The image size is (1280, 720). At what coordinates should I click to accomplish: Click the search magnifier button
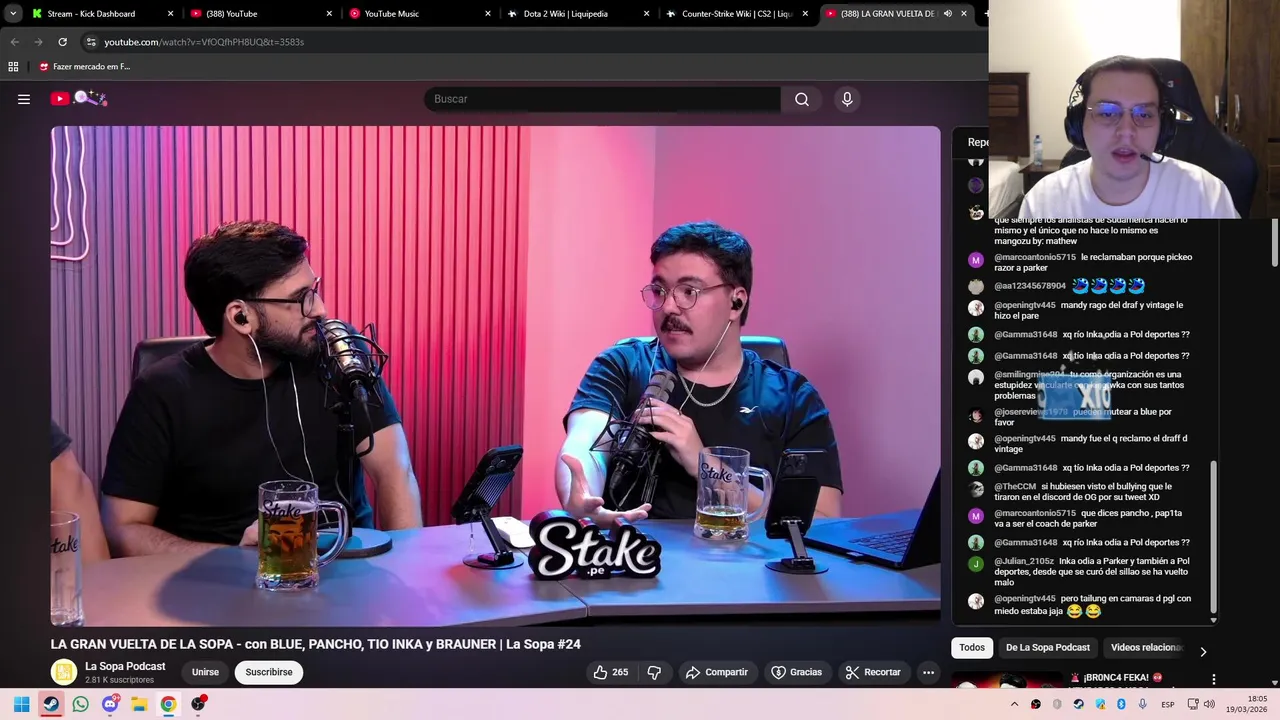802,99
